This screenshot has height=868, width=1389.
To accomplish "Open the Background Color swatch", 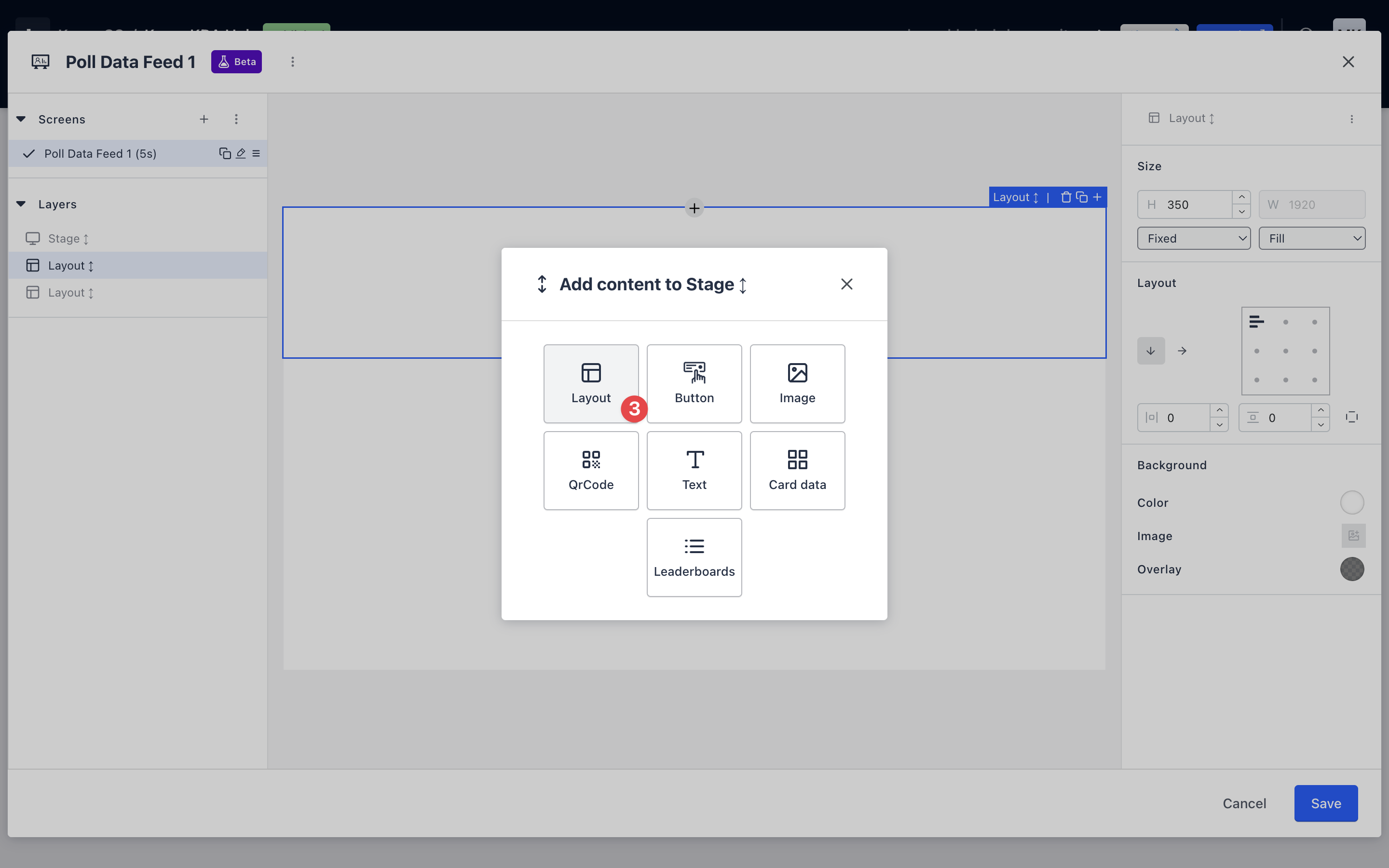I will click(1352, 502).
